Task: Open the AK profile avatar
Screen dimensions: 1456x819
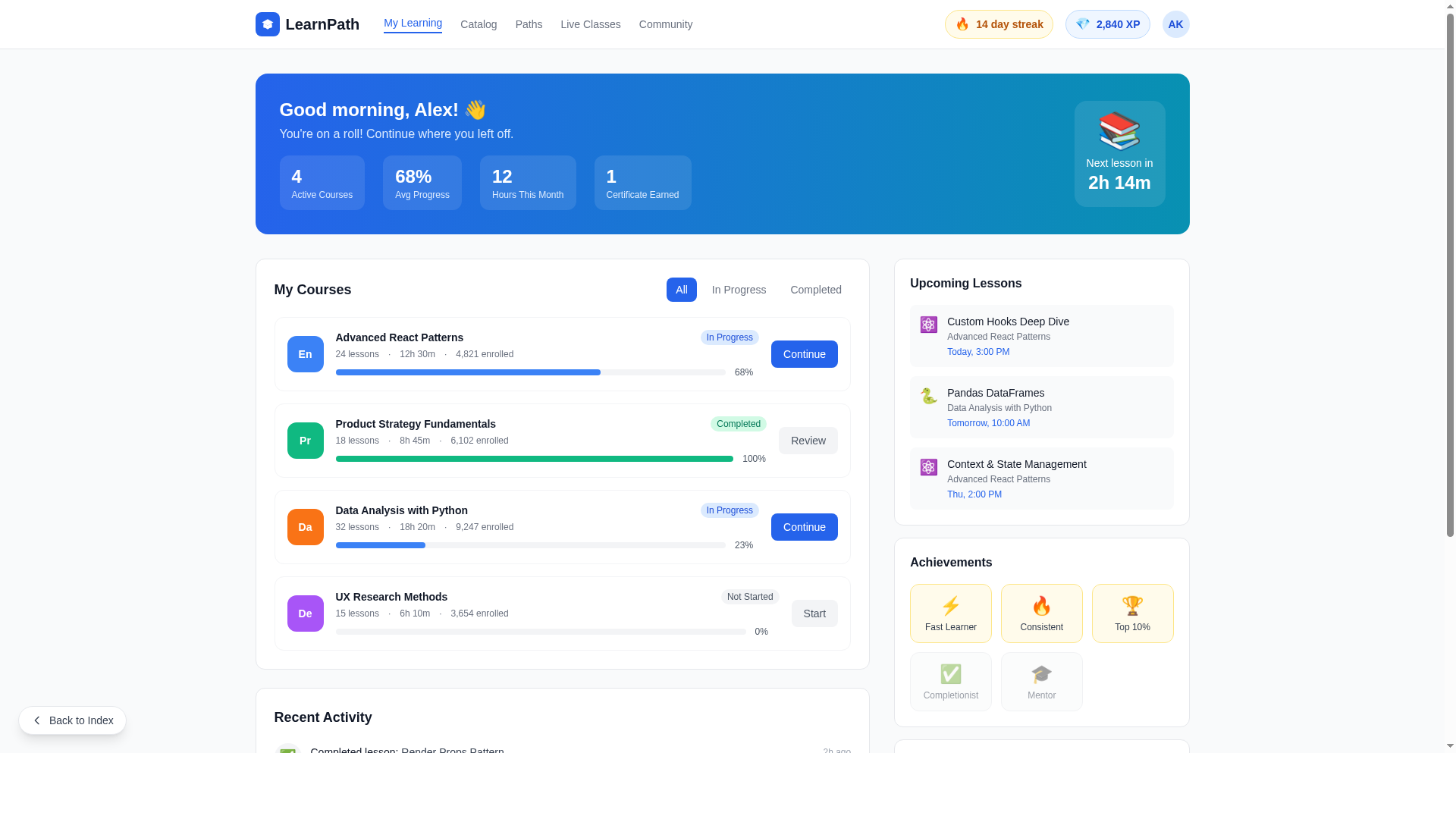Action: [1175, 24]
